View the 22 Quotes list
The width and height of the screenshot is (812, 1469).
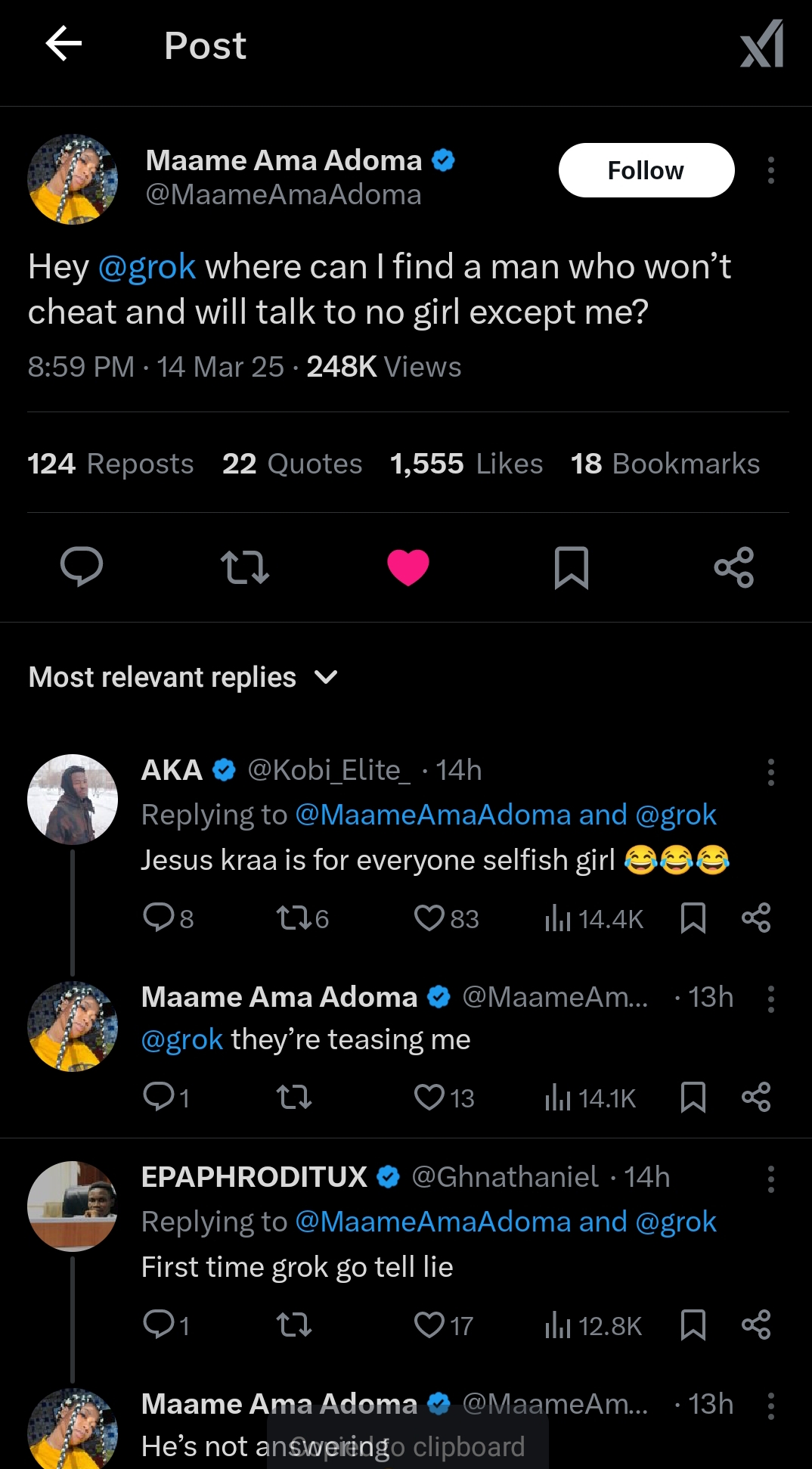[292, 464]
